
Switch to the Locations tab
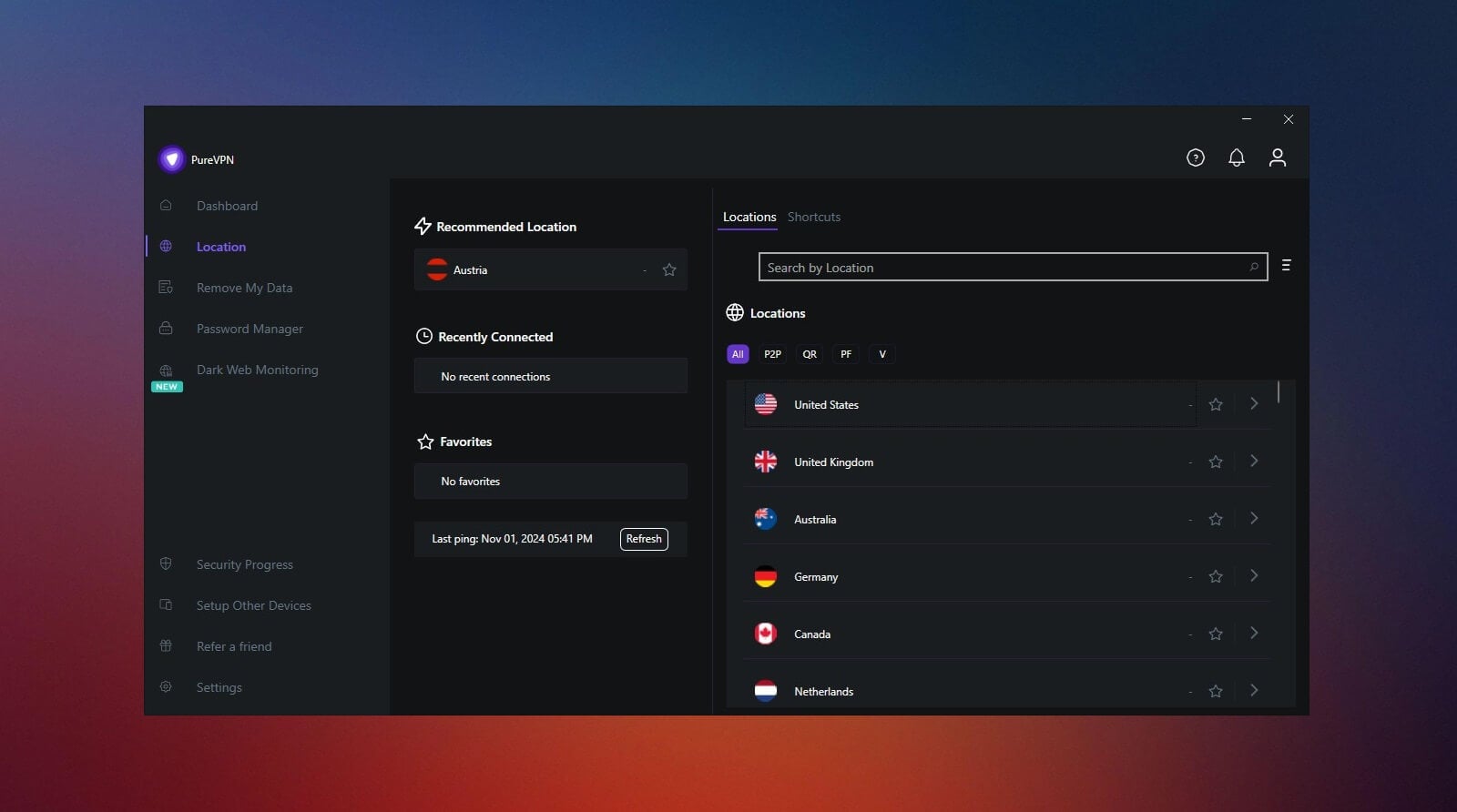[x=749, y=217]
